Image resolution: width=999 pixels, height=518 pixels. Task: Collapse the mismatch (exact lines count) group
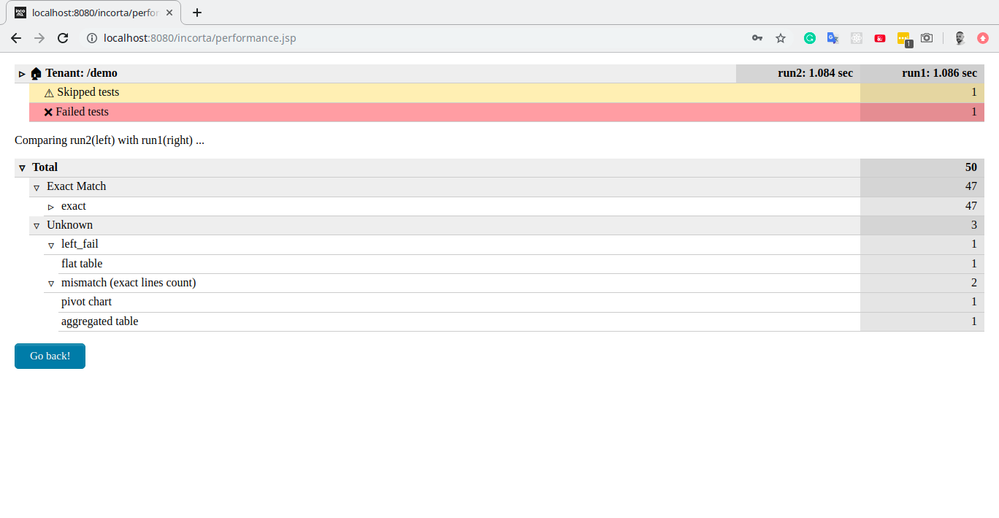click(51, 284)
